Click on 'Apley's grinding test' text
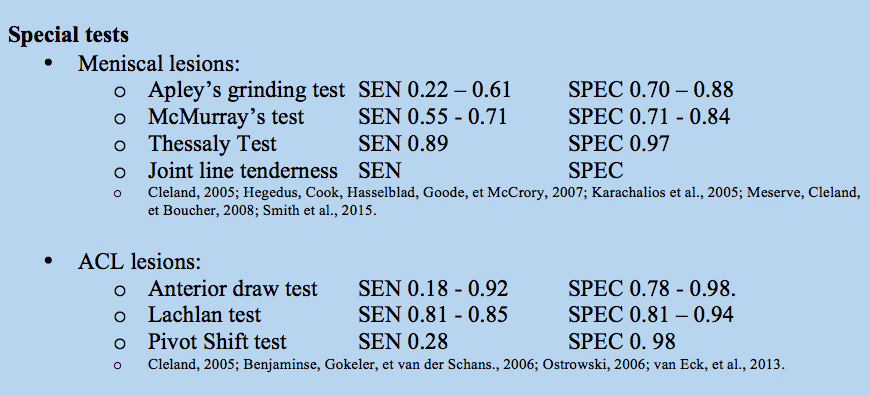 point(246,90)
